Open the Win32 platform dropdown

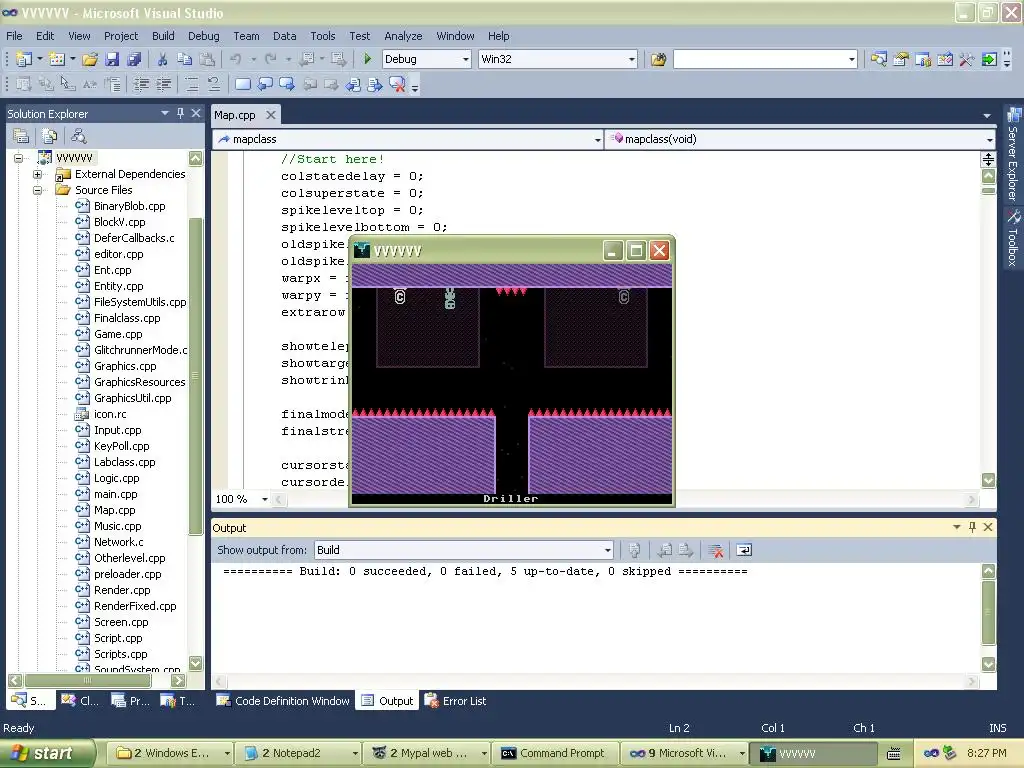[x=632, y=59]
